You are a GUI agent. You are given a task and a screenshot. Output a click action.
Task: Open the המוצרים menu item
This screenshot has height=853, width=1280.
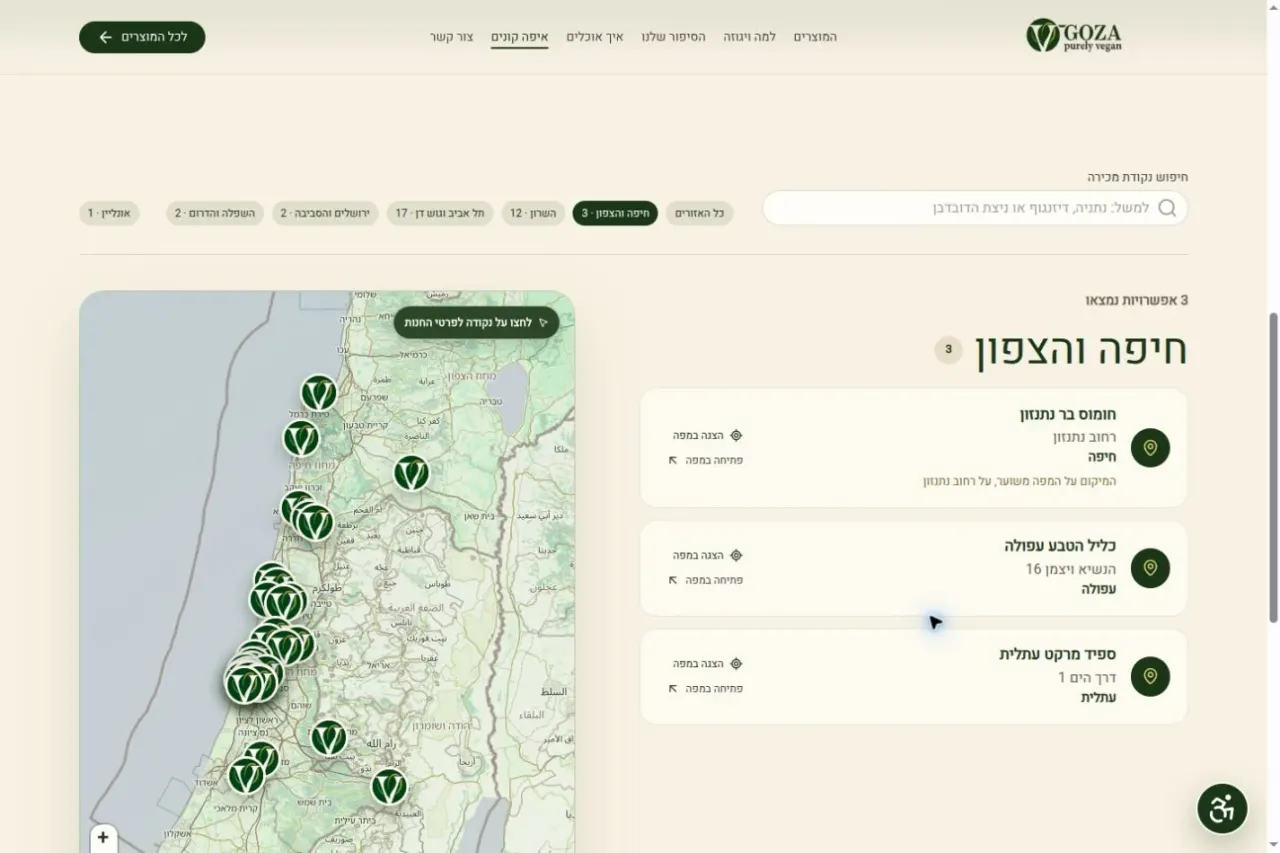pos(815,37)
